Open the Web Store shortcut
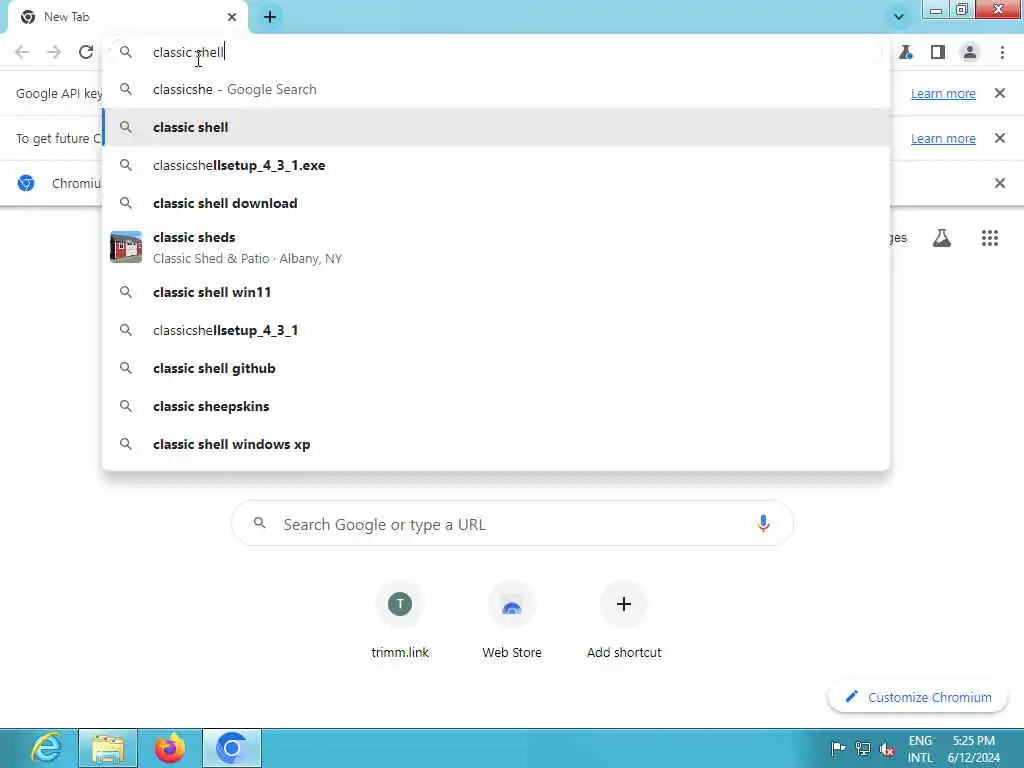This screenshot has width=1024, height=768. pyautogui.click(x=512, y=620)
